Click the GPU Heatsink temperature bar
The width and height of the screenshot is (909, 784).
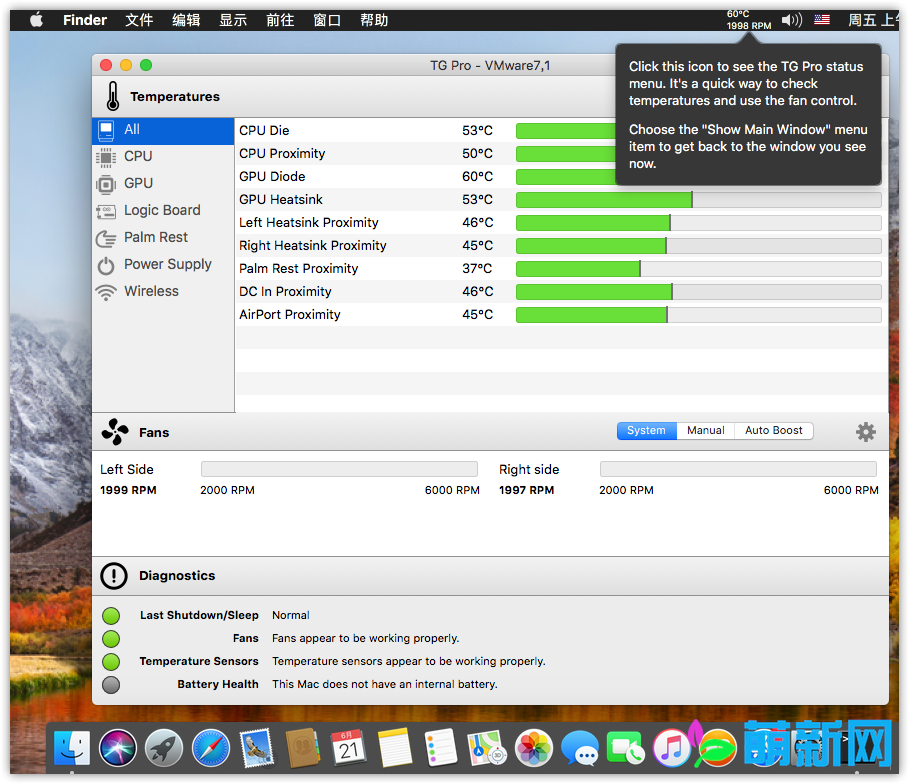tap(699, 200)
